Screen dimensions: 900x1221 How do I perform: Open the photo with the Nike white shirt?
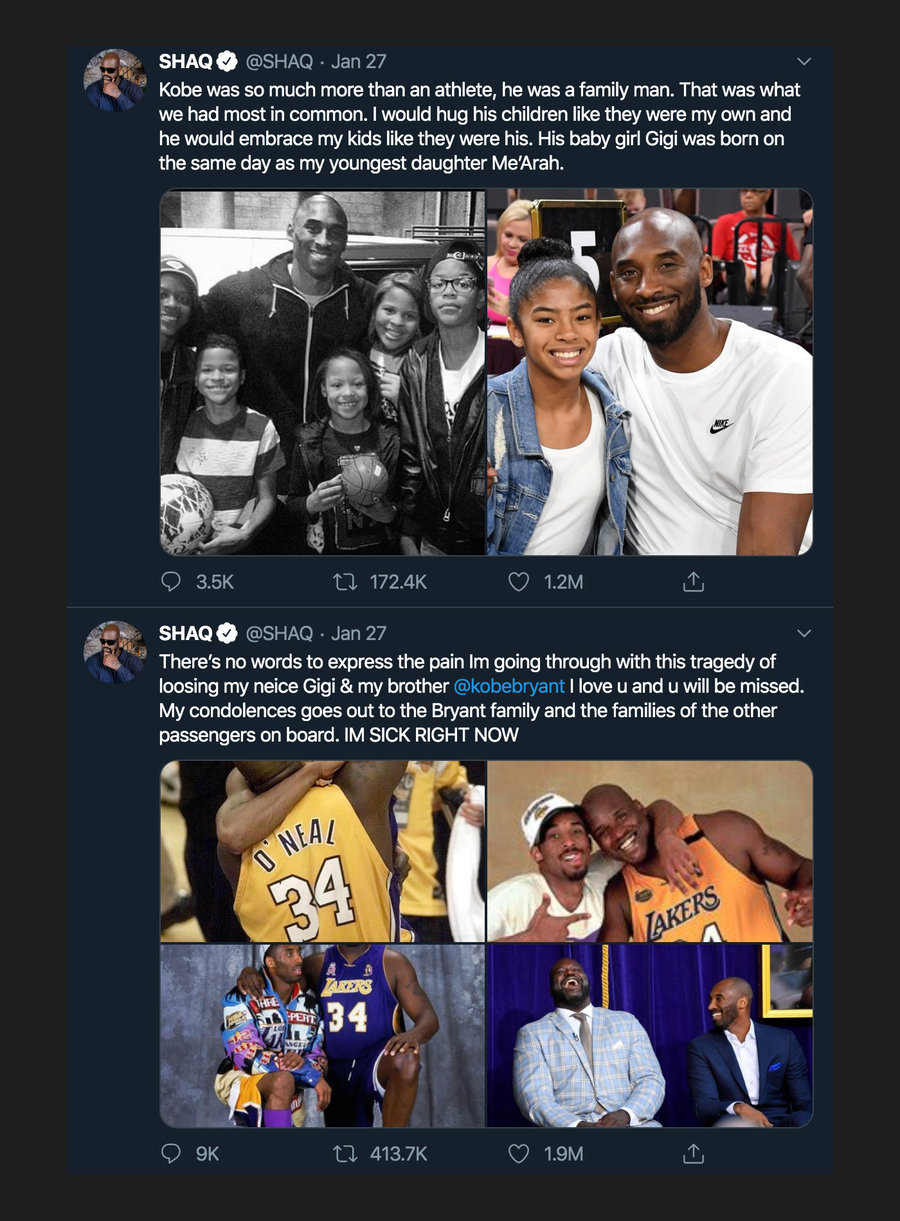tap(650, 372)
